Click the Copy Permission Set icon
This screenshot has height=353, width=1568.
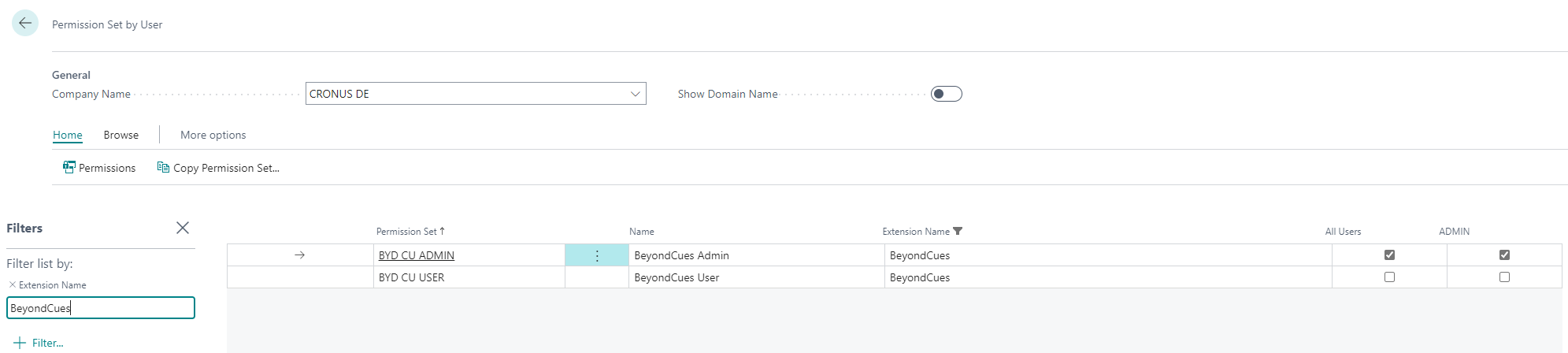point(163,168)
